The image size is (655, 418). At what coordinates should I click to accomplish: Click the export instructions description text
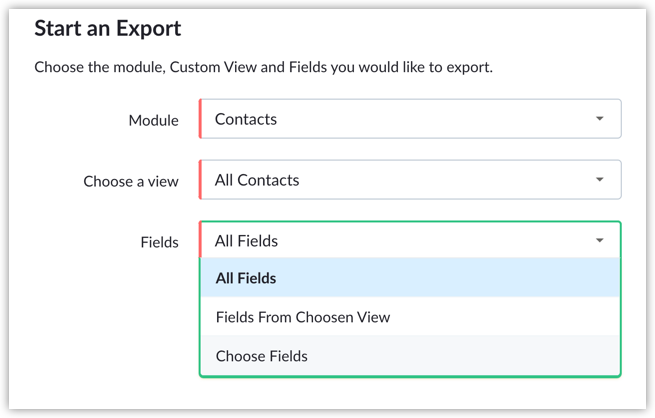(x=264, y=68)
